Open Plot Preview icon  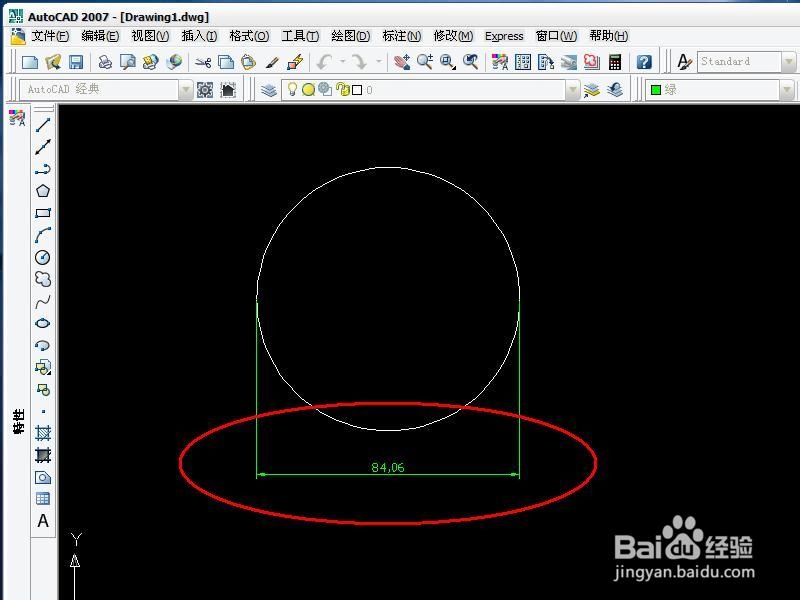coord(128,62)
